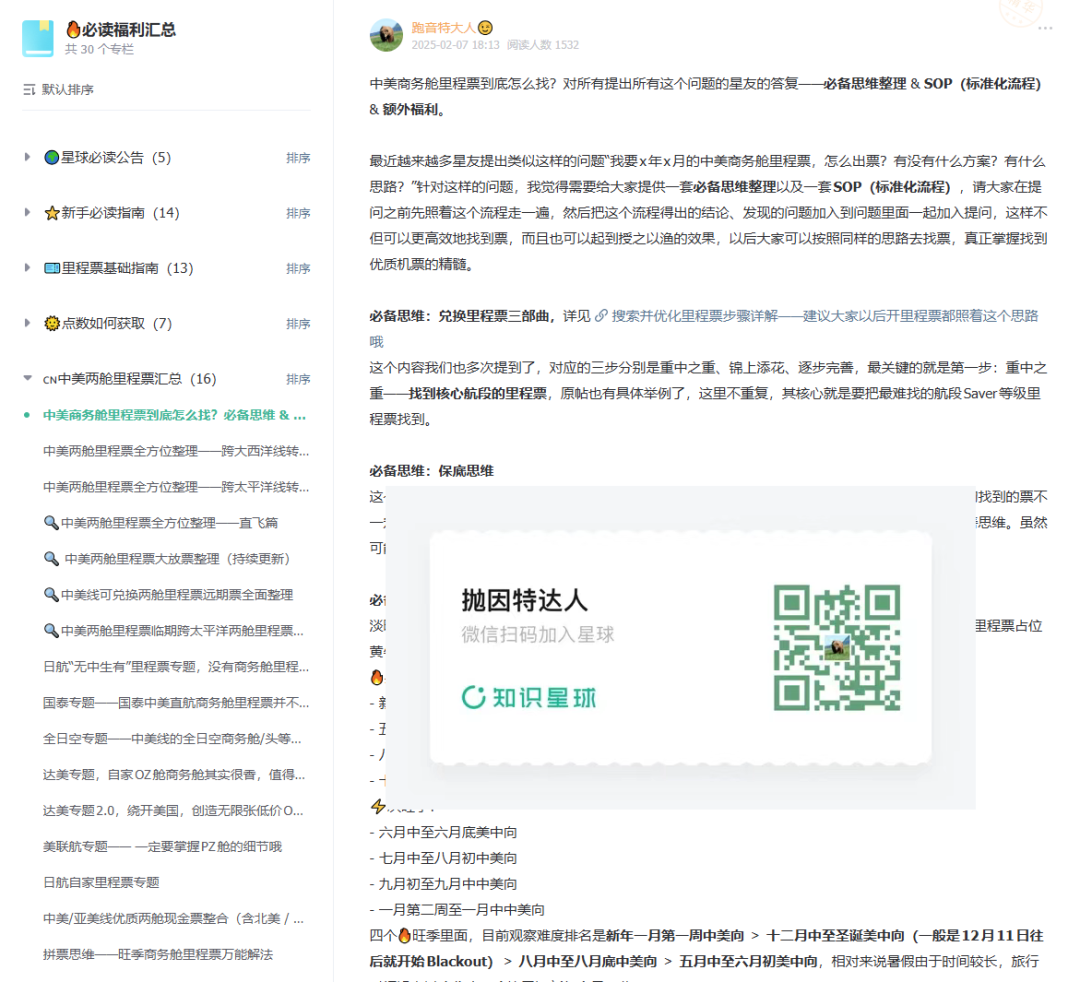Click the 知识星球 logo in the popup card
This screenshot has height=982, width=1080.
[529, 698]
